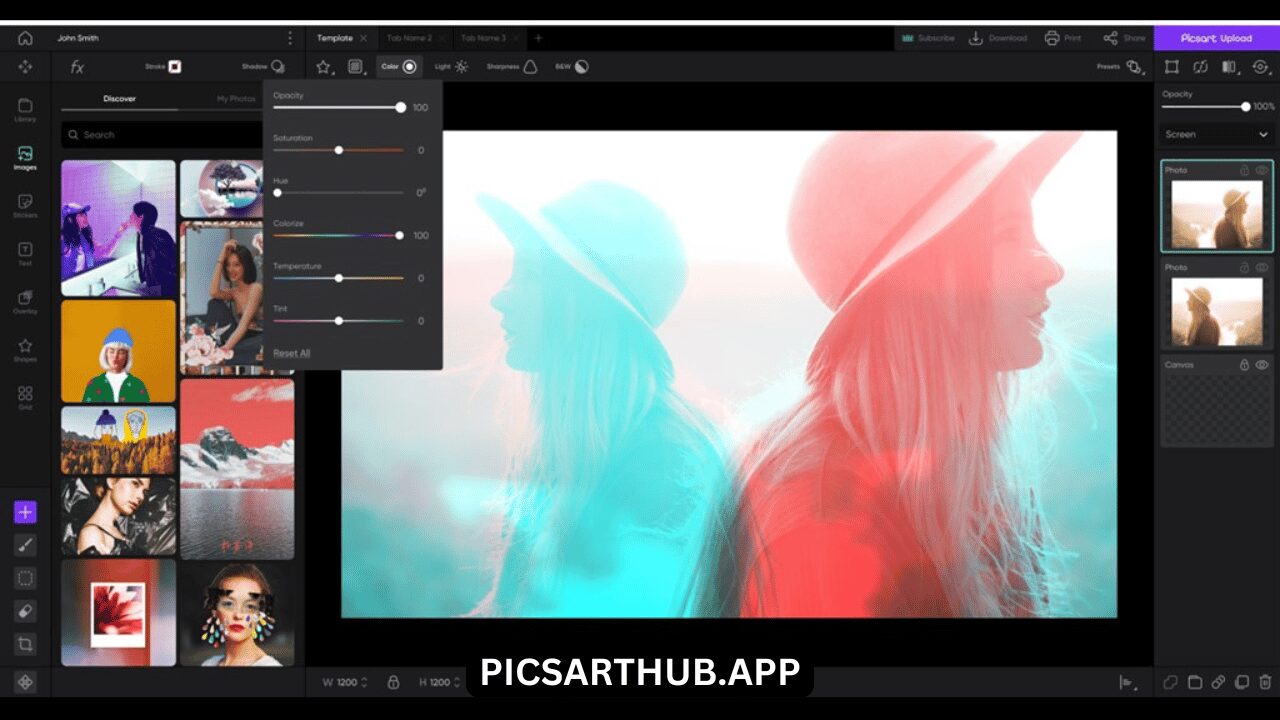The width and height of the screenshot is (1280, 720).
Task: Toggle lock on top Photo layer
Action: [1245, 170]
